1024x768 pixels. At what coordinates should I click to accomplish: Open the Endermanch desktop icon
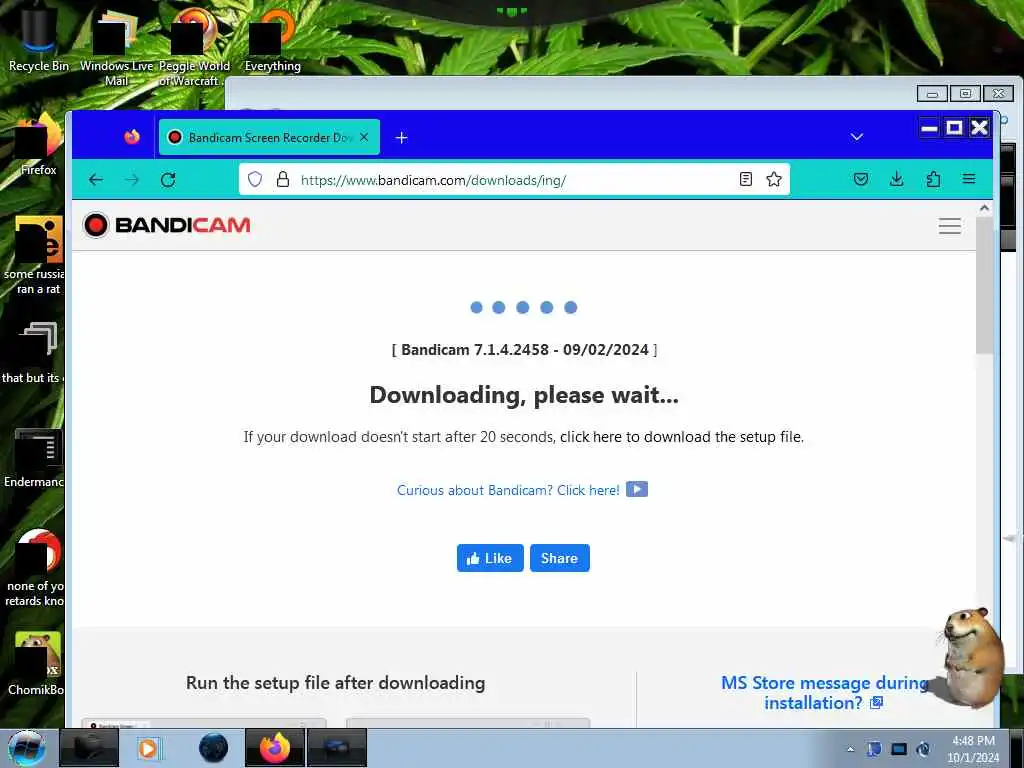coord(35,457)
